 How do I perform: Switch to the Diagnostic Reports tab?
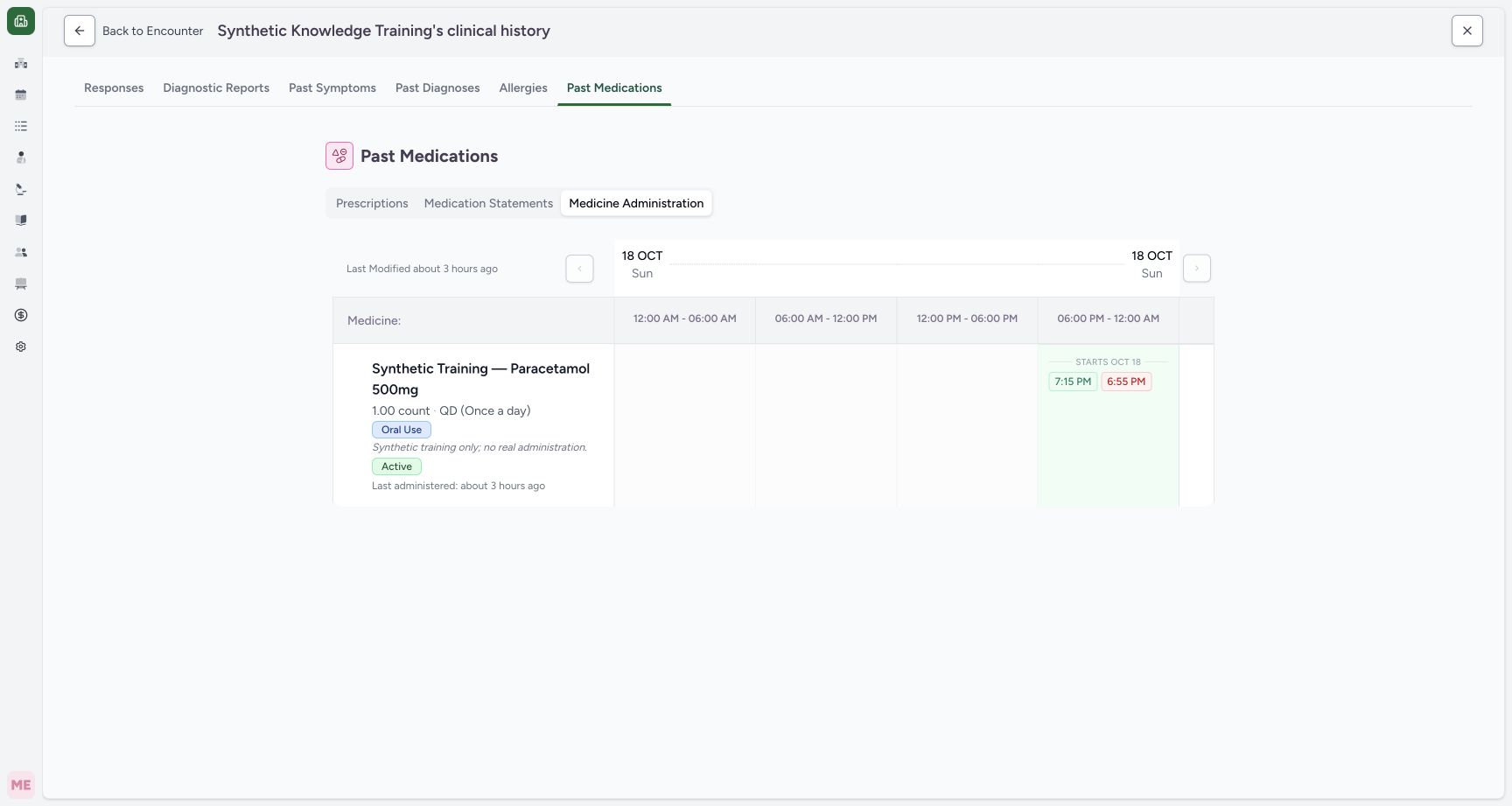(216, 88)
